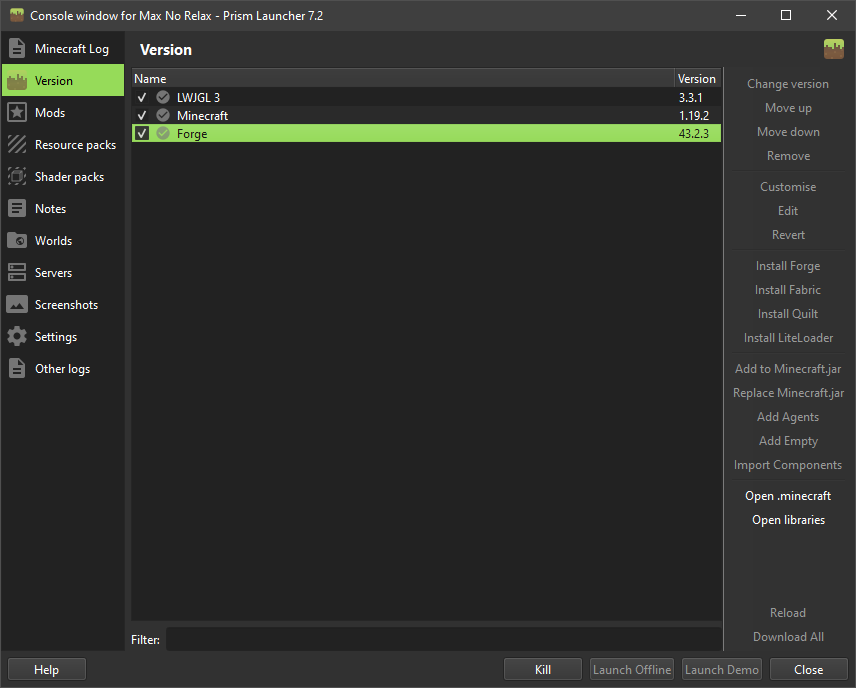Close the console window via Close button

(809, 669)
